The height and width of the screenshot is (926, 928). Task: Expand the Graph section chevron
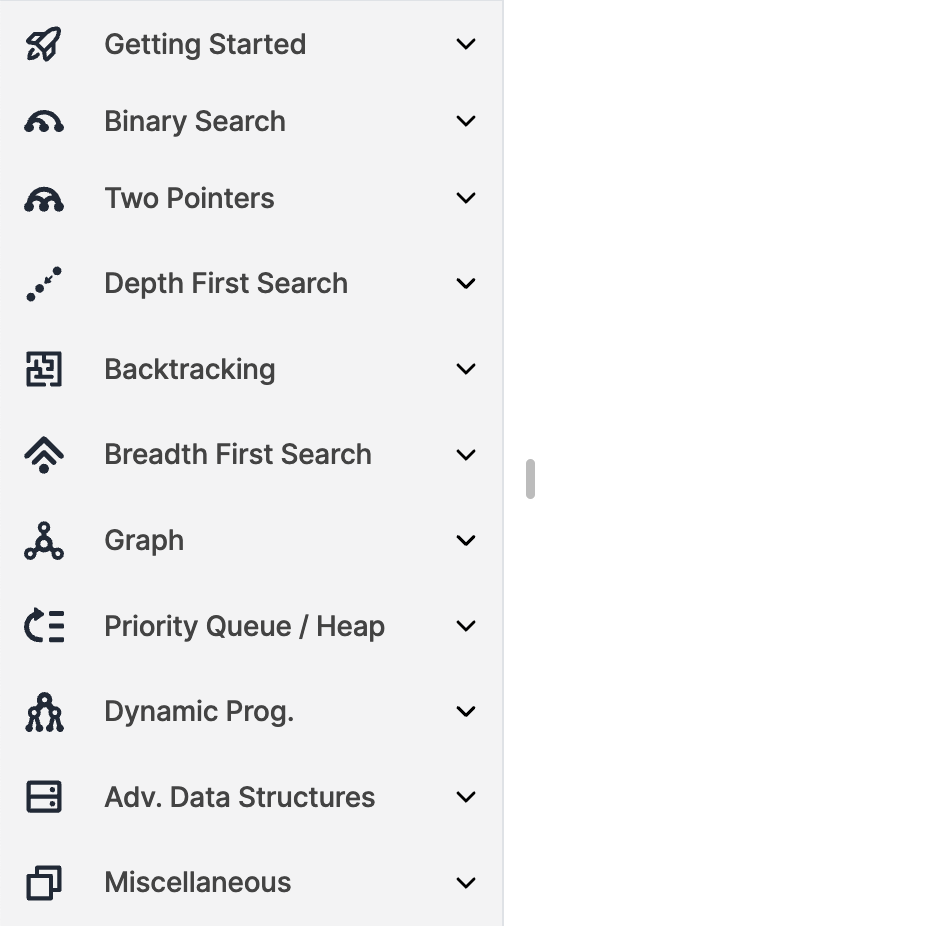(x=466, y=539)
